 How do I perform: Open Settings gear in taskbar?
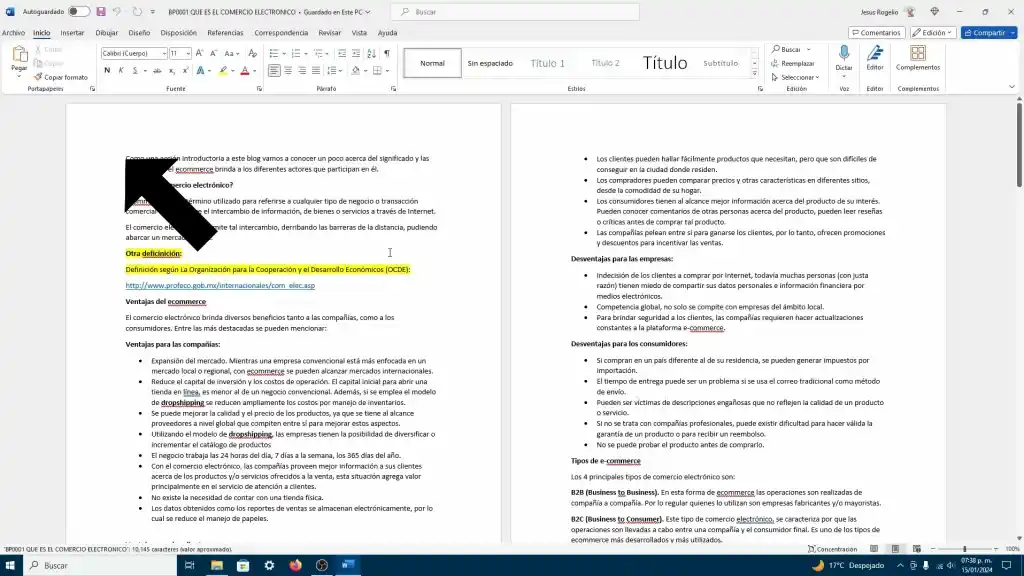(269, 566)
